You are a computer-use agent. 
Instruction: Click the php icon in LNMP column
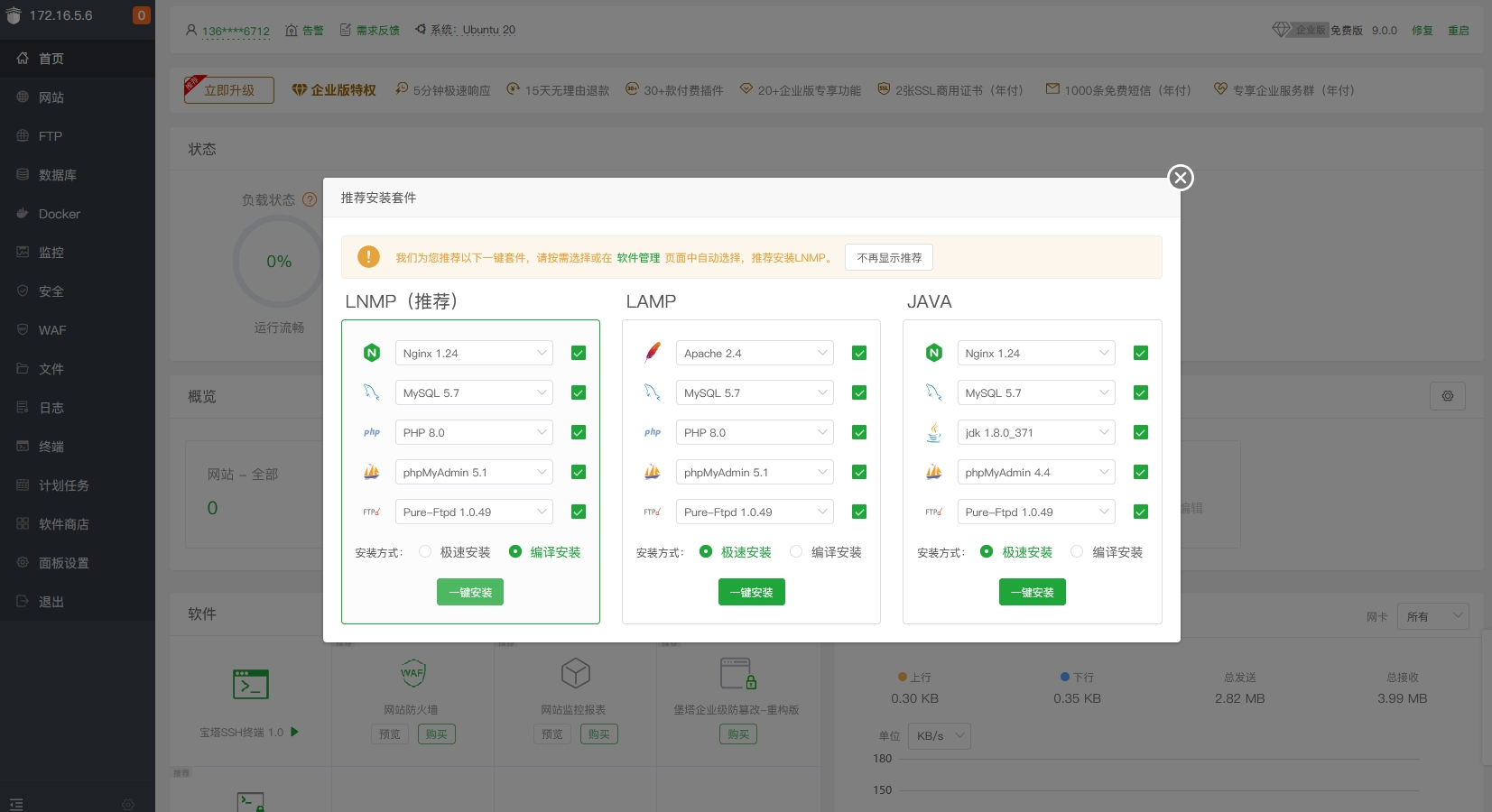click(372, 432)
